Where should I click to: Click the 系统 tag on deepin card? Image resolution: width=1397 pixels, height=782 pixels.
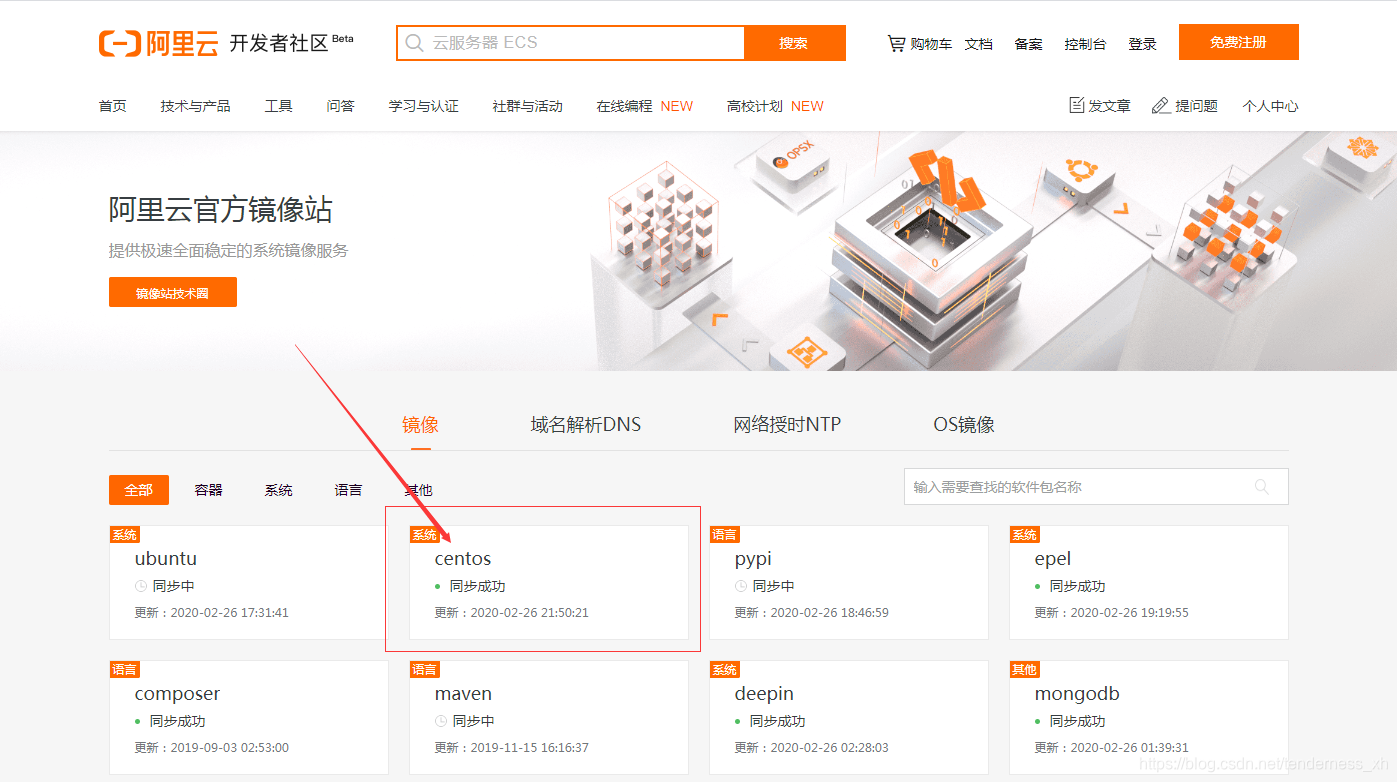click(x=724, y=669)
